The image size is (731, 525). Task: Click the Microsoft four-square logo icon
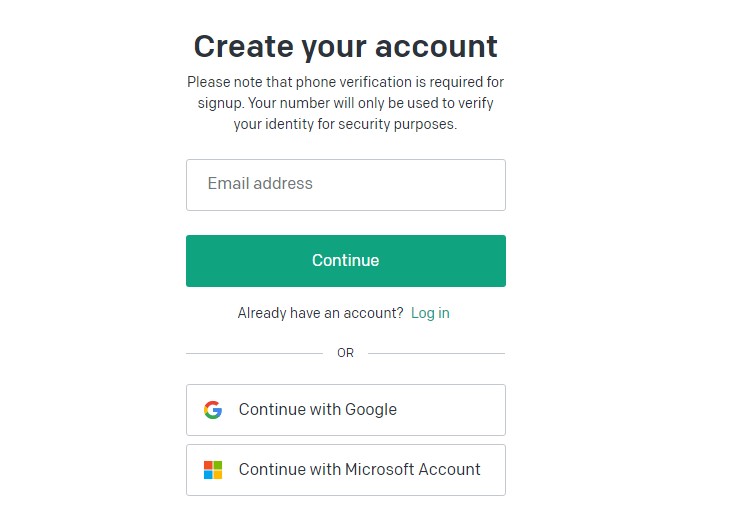(213, 470)
